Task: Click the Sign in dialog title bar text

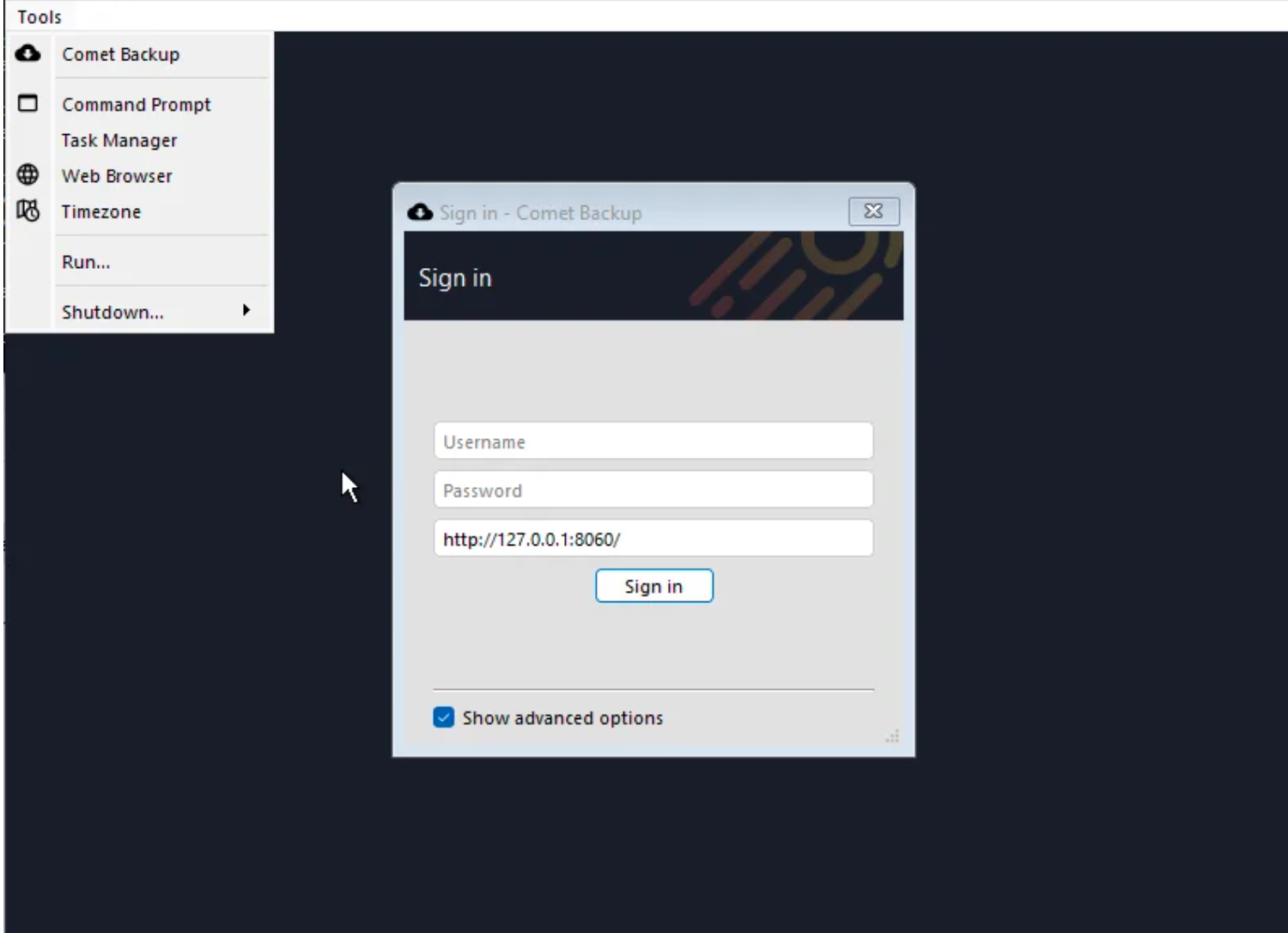Action: point(540,213)
